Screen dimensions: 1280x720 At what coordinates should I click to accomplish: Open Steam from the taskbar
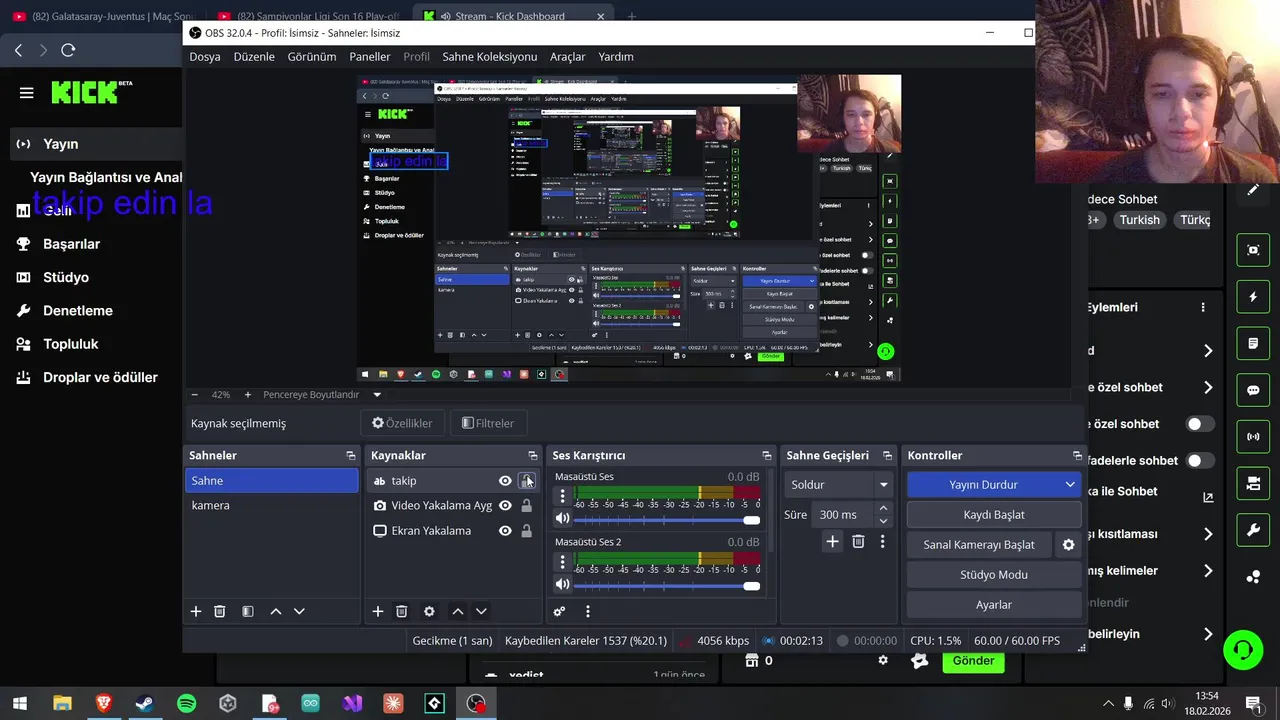point(145,704)
